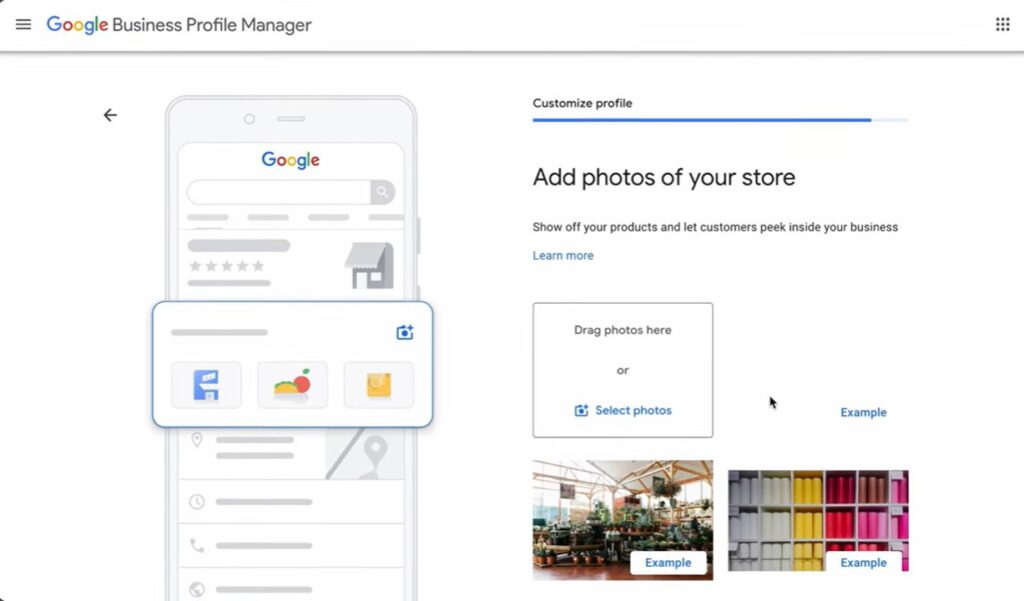Click the Example label on the greenhouse photo
The image size is (1024, 601).
[670, 563]
